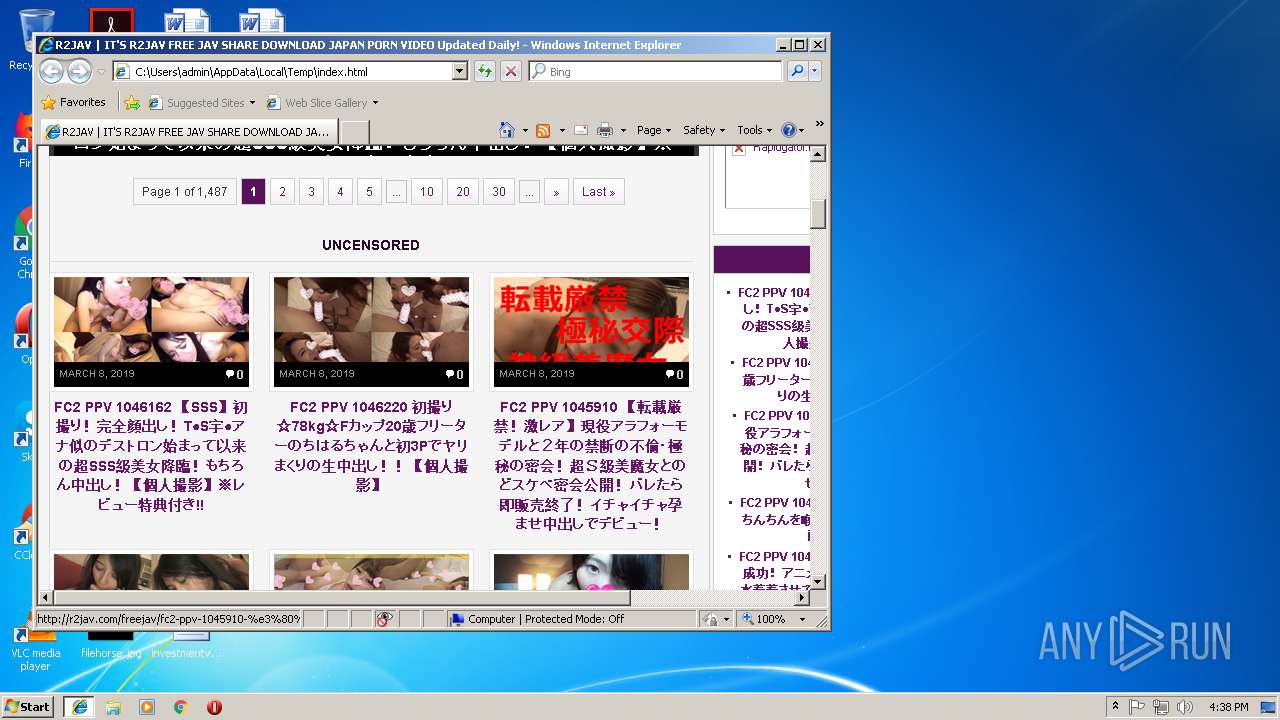Screen dimensions: 1280x720
Task: Open the Page menu
Action: (654, 130)
